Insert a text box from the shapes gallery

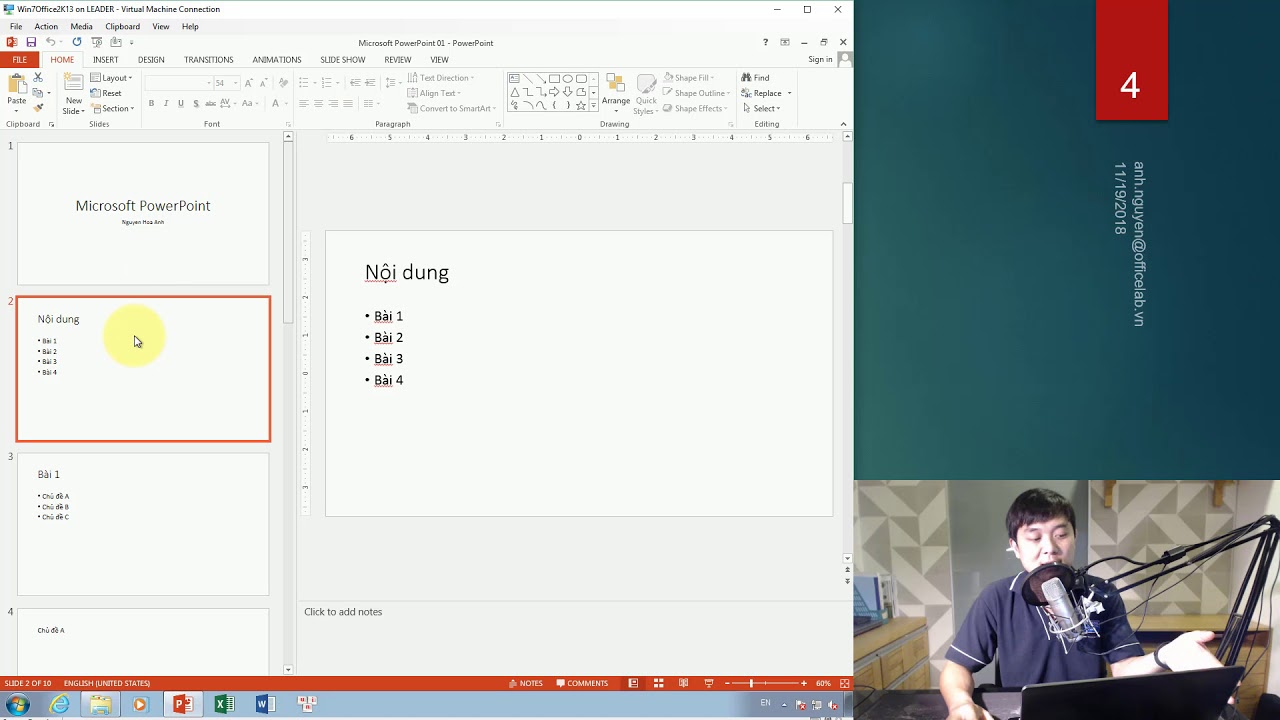[x=514, y=79]
